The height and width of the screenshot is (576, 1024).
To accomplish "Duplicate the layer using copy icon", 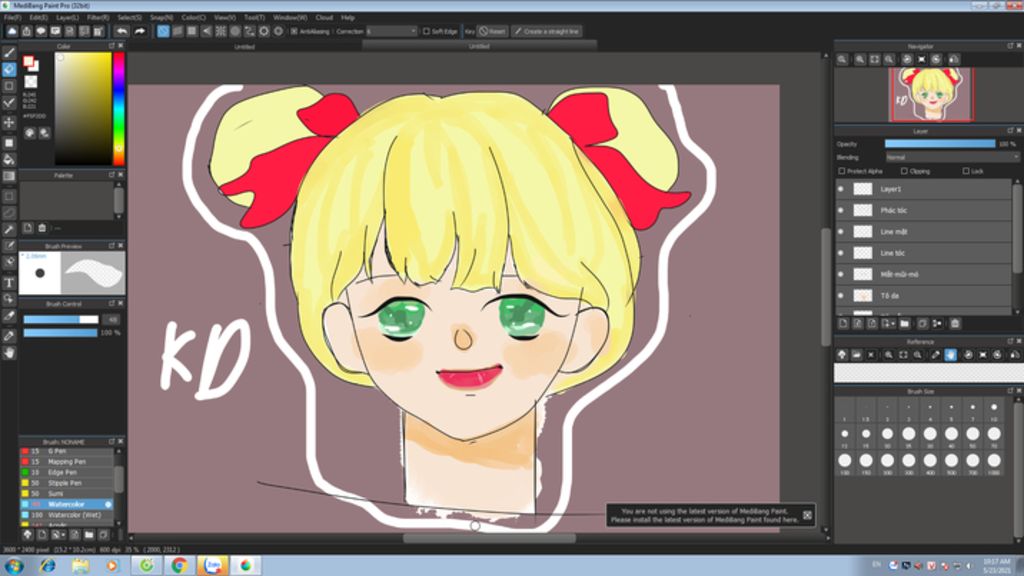I will (x=922, y=323).
